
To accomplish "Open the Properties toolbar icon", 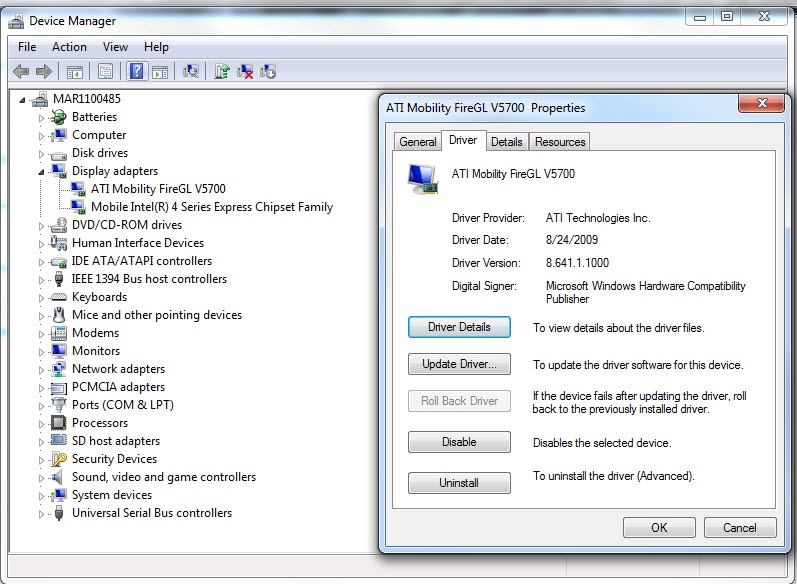I will [x=105, y=72].
